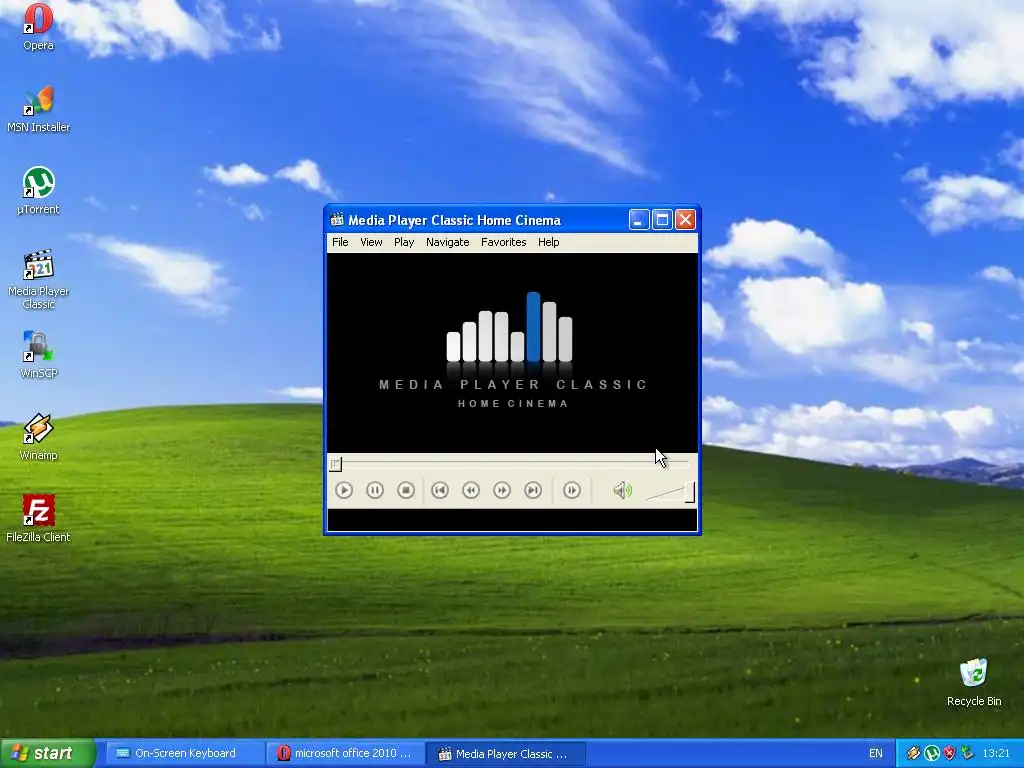Click the Pause playback button

click(x=375, y=490)
